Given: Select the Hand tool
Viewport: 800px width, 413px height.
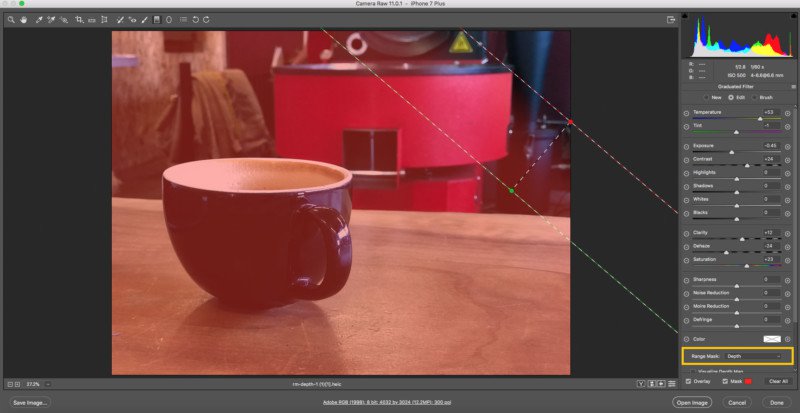Looking at the screenshot, I should pyautogui.click(x=23, y=20).
